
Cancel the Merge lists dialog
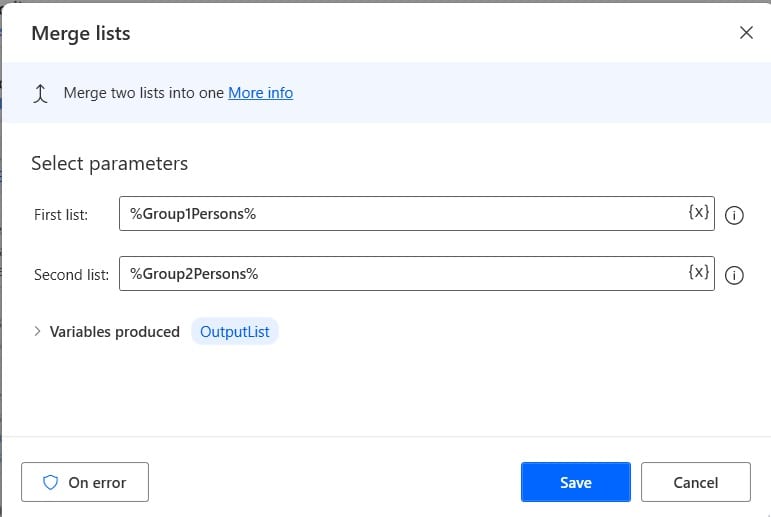coord(696,482)
